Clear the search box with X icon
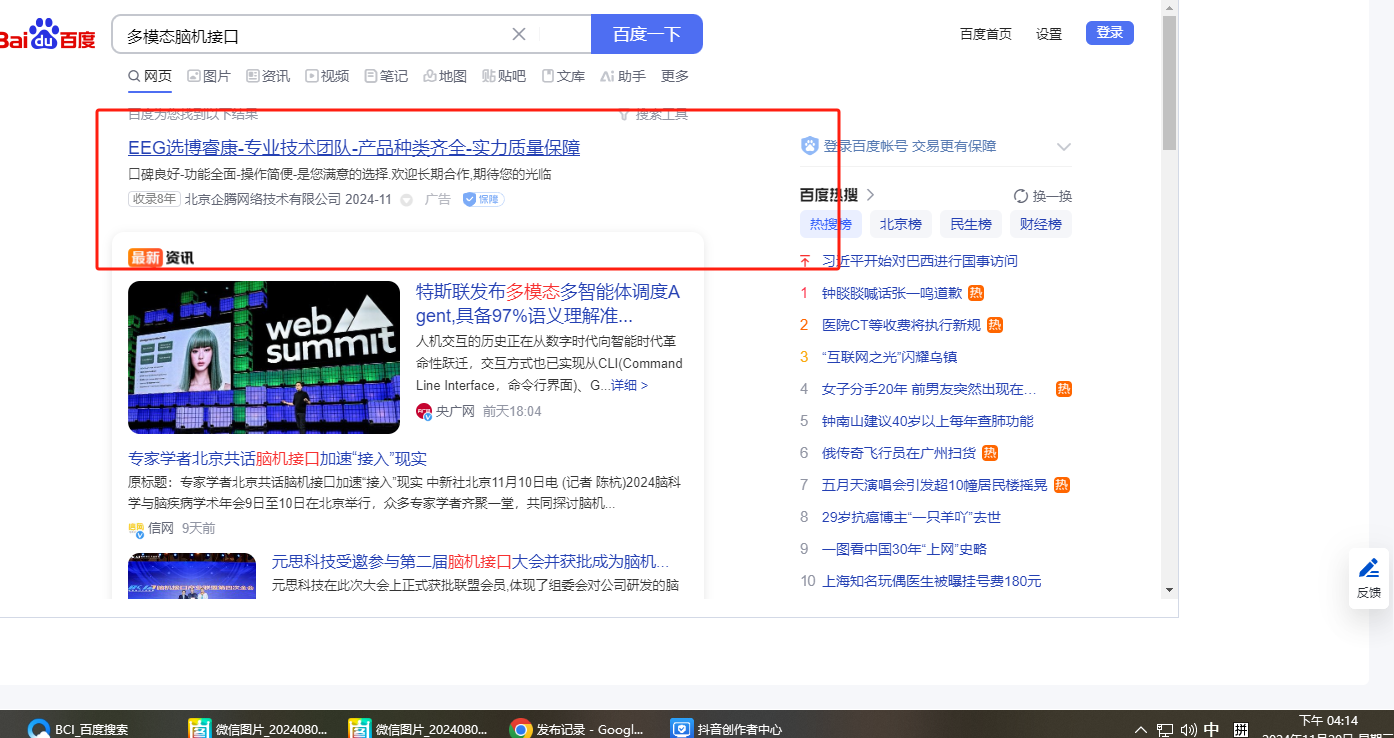1394x738 pixels. click(x=519, y=34)
